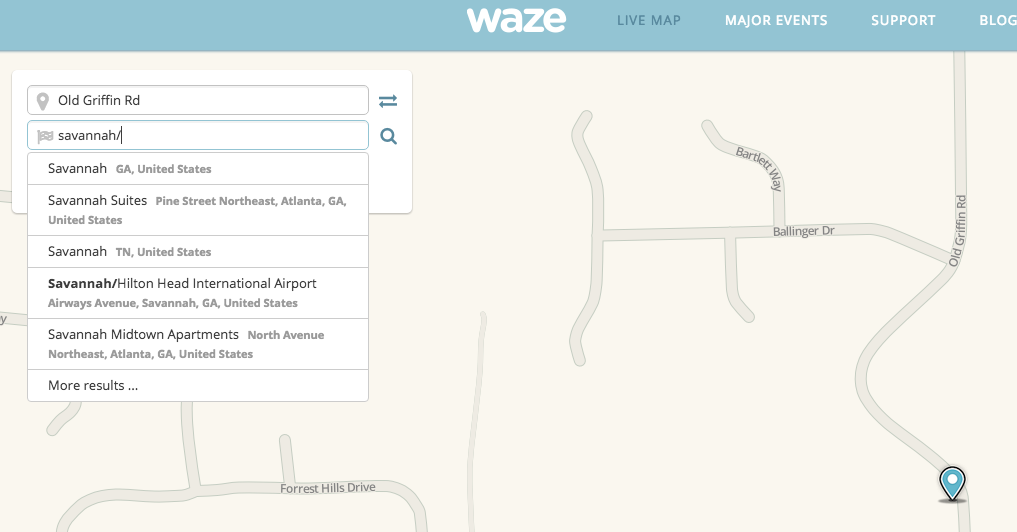The image size is (1017, 532).
Task: Show more results in suggestion list
Action: click(93, 386)
